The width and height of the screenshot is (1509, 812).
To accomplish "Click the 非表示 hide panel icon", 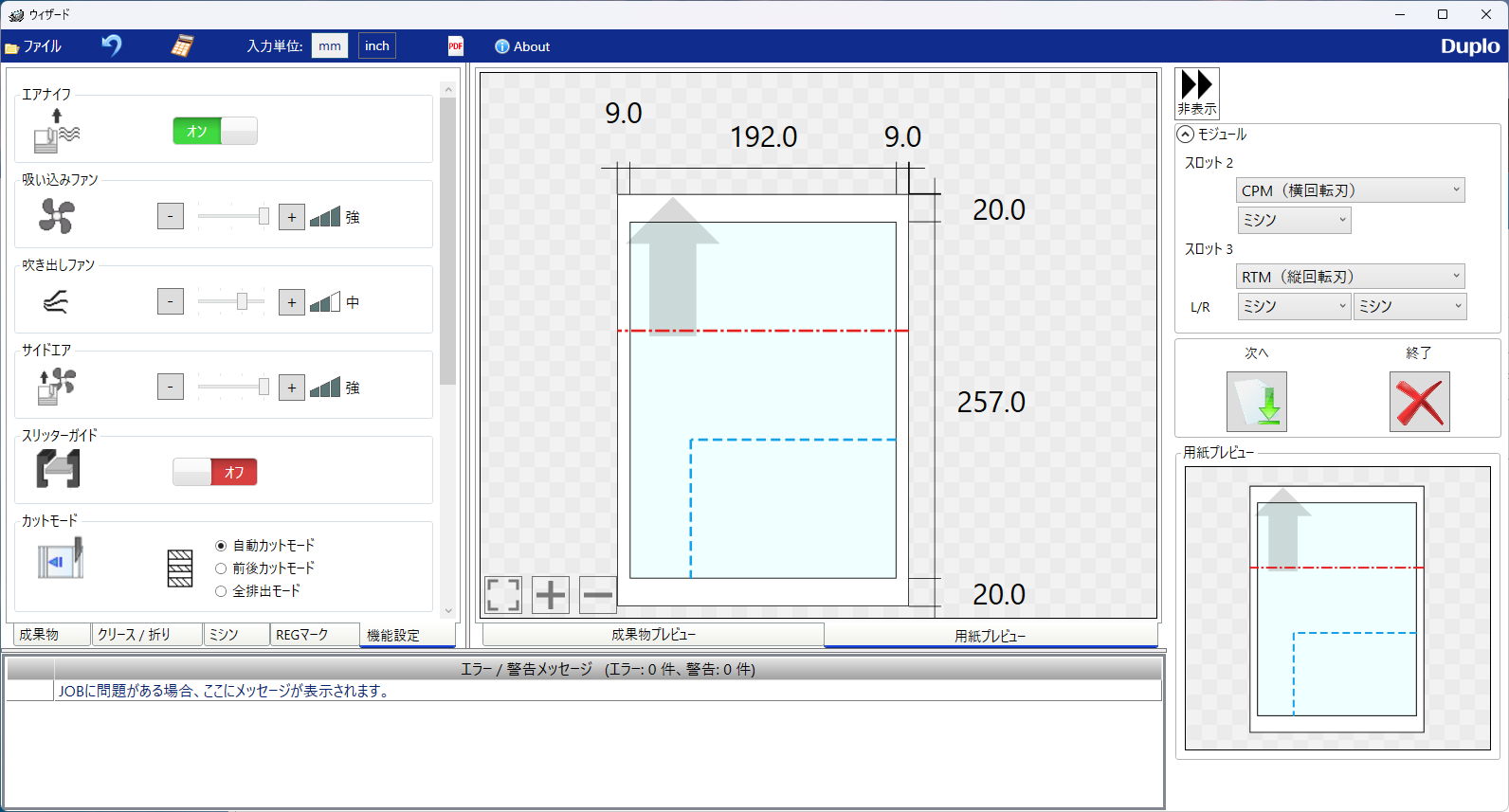I will click(1197, 92).
